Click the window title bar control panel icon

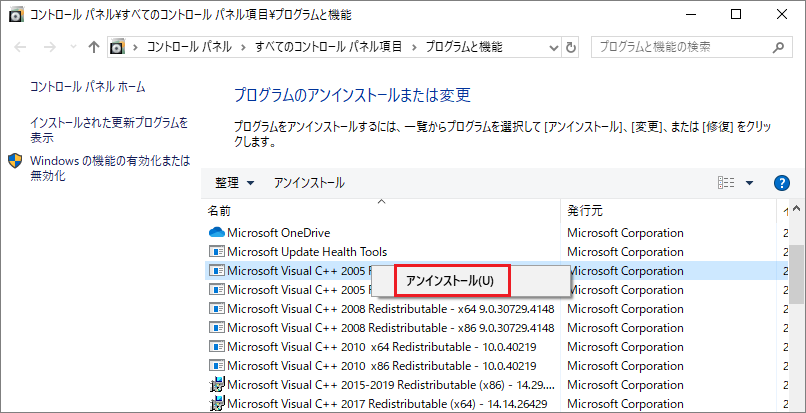pyautogui.click(x=16, y=15)
